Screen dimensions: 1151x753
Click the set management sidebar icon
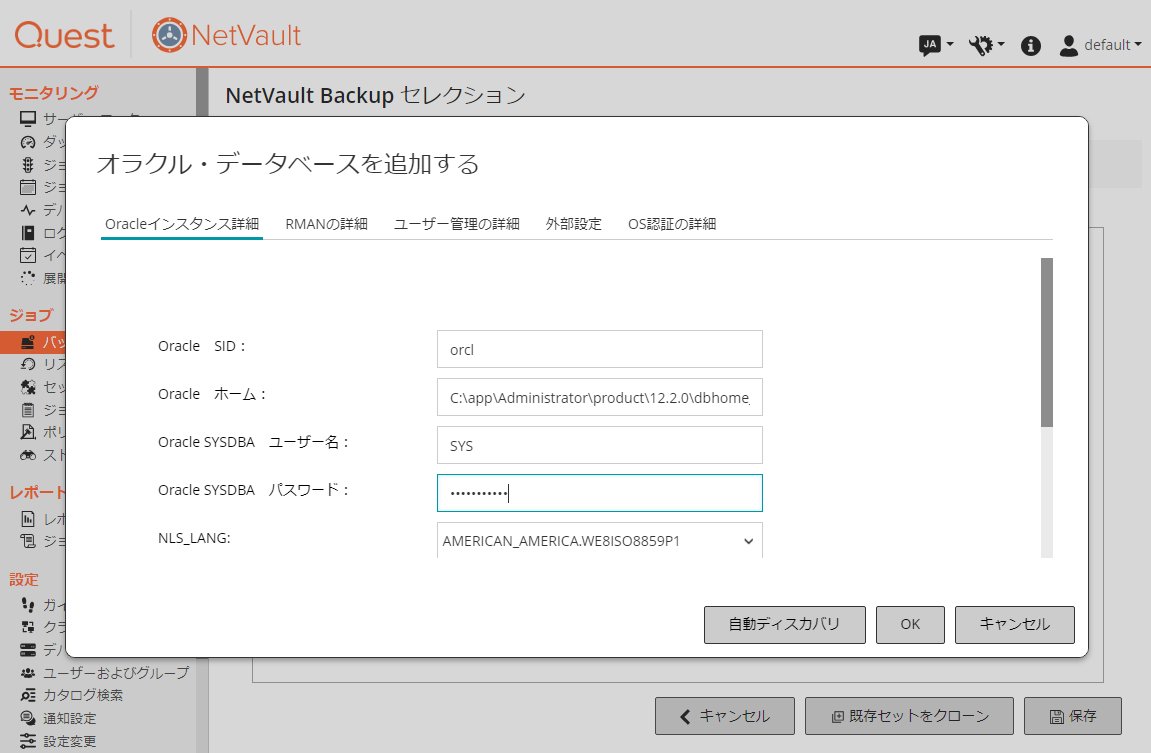[28, 387]
